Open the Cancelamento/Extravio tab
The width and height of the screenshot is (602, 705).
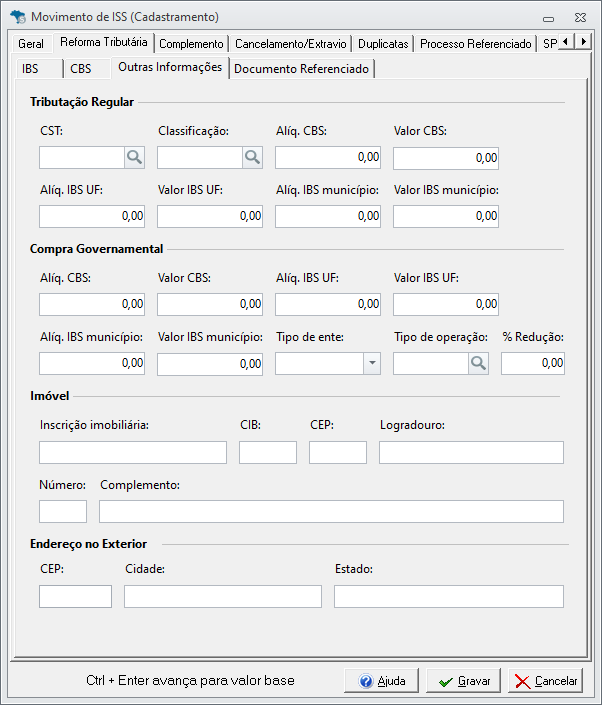[x=291, y=44]
